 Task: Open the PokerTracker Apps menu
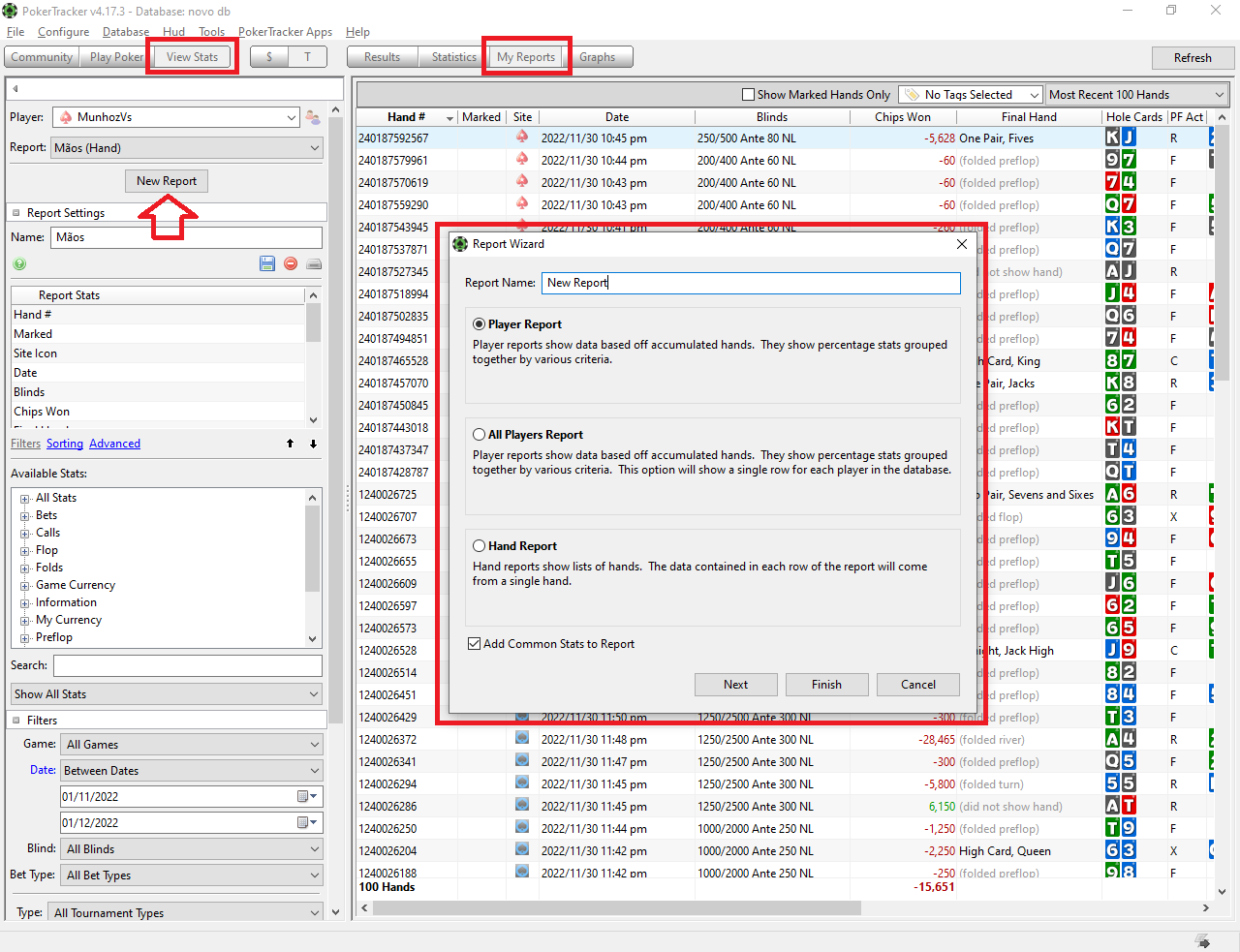(285, 32)
